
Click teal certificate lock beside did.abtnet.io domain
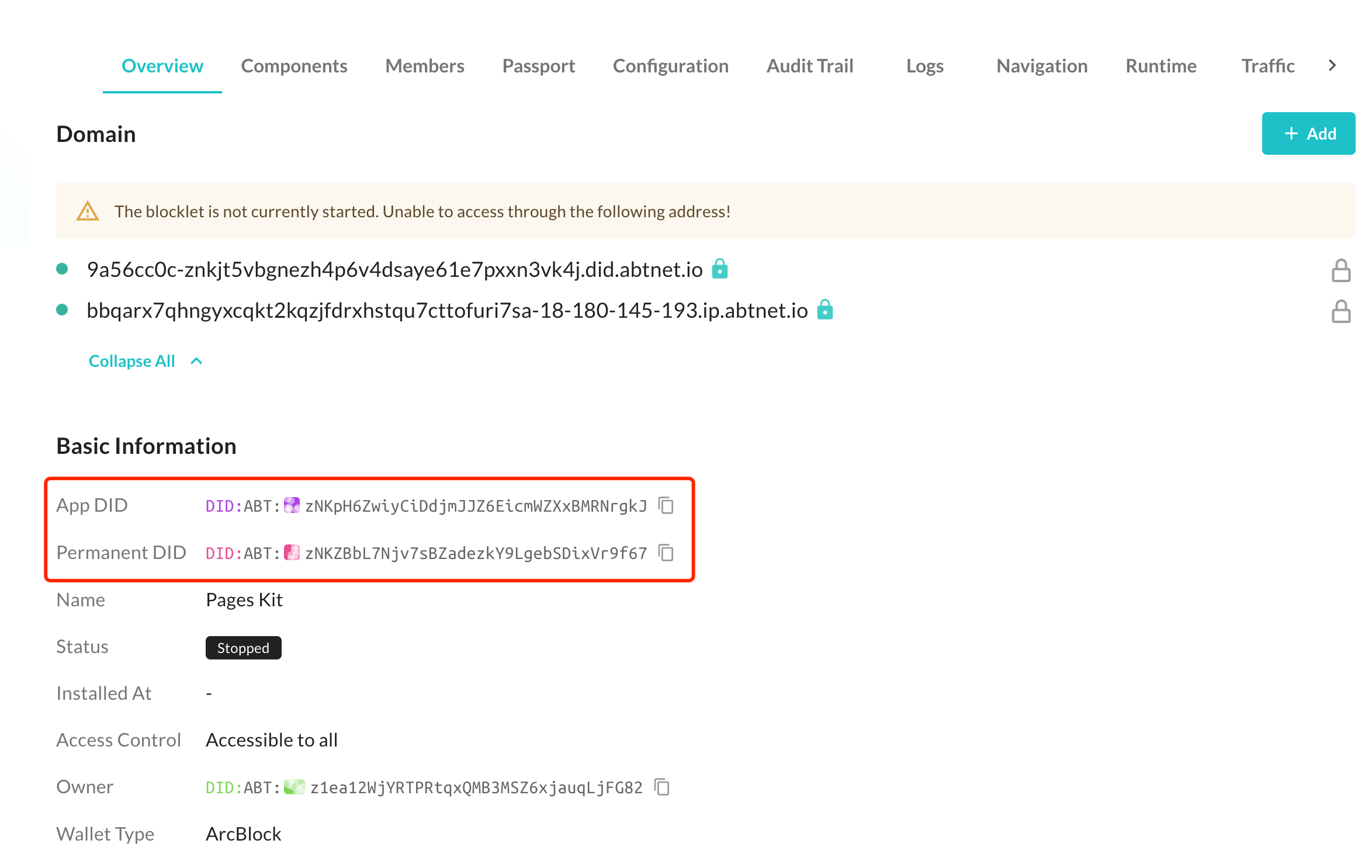coord(720,269)
